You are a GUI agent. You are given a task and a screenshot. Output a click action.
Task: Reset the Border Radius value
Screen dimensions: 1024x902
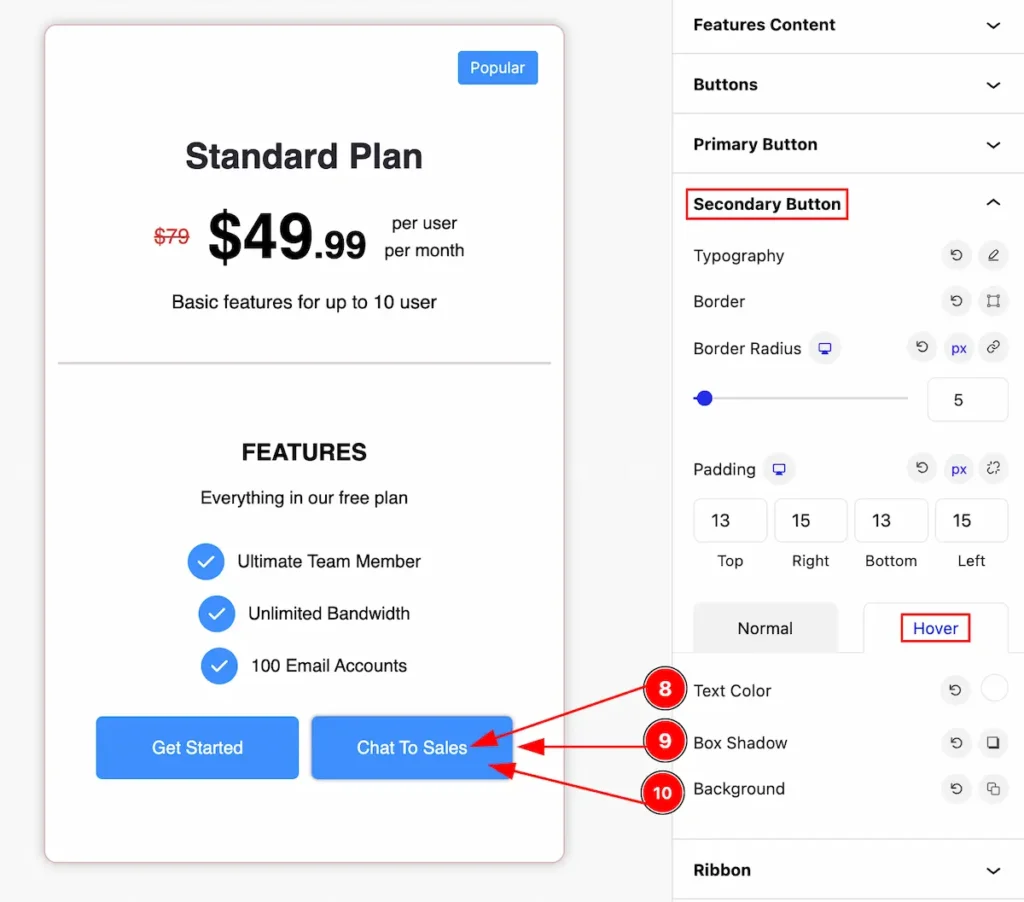[x=921, y=347]
